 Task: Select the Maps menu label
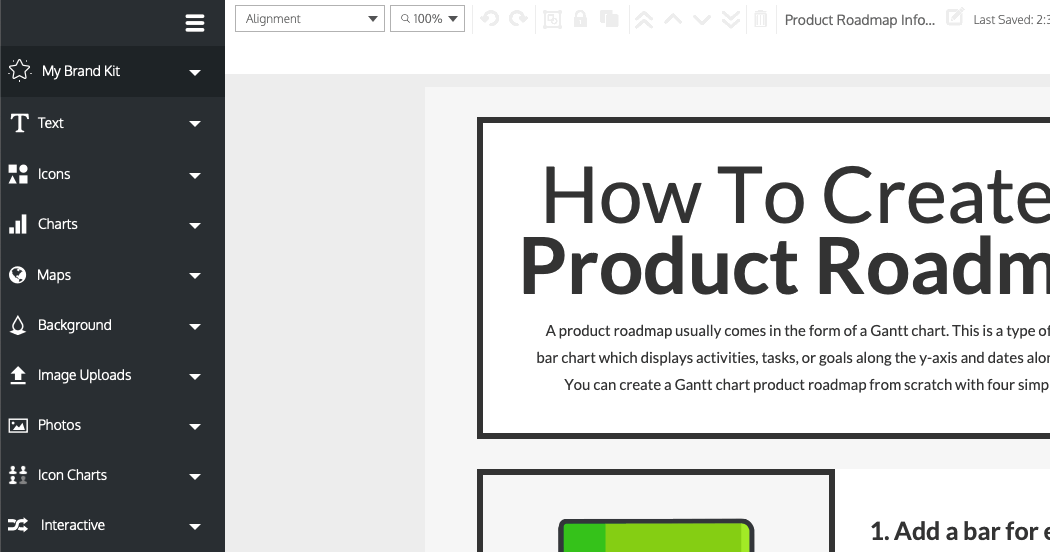[54, 275]
